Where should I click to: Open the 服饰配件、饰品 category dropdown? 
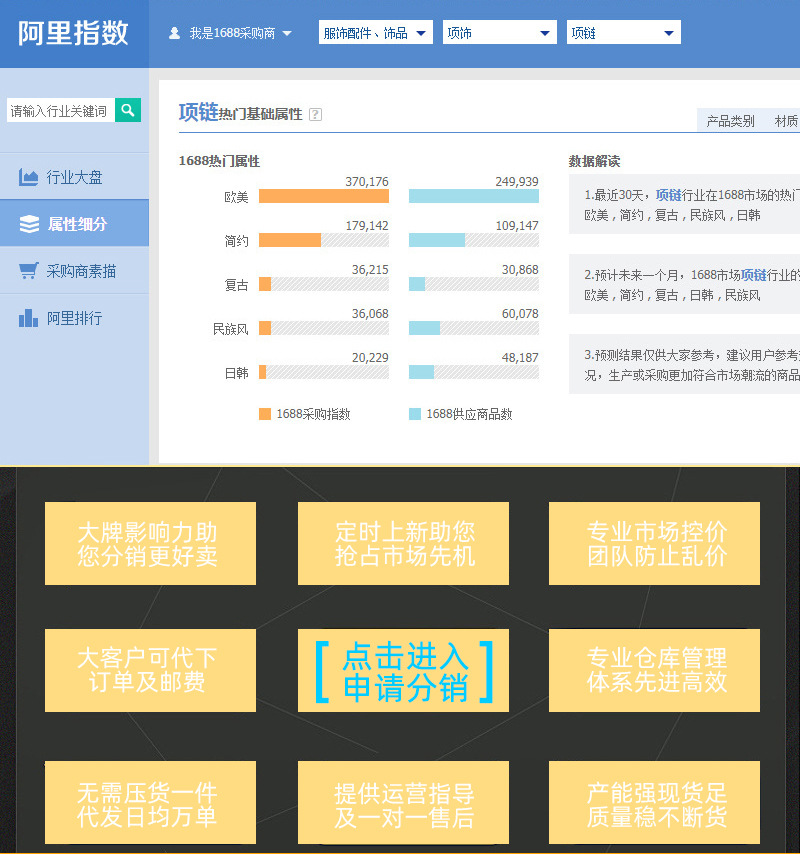376,33
